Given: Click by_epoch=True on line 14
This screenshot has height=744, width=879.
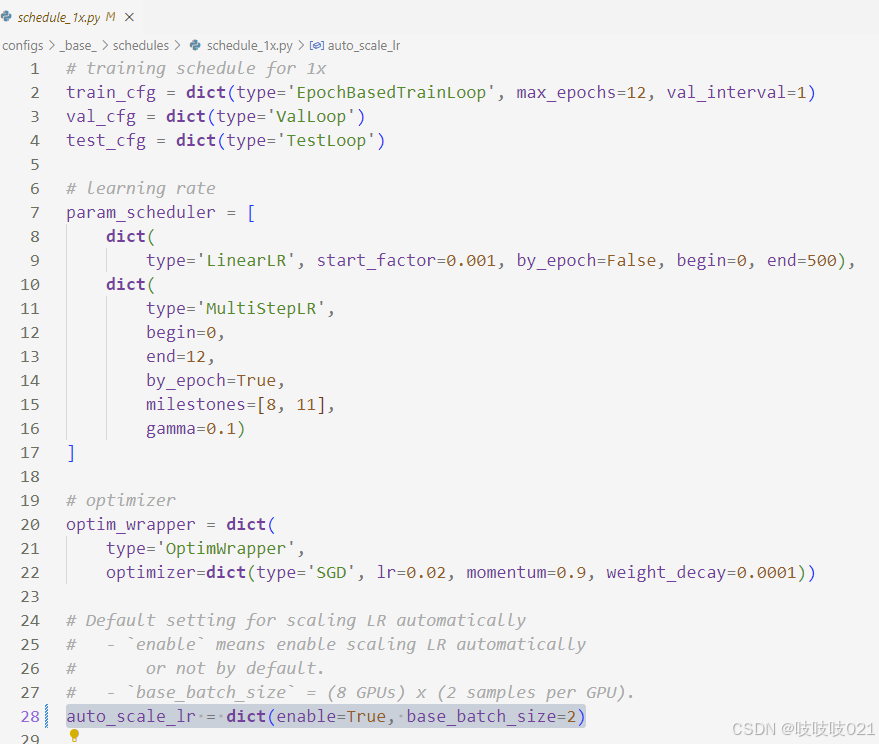Looking at the screenshot, I should point(211,381).
